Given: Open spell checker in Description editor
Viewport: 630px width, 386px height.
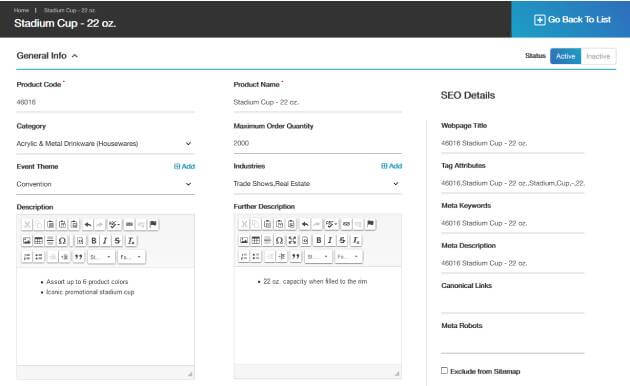Looking at the screenshot, I should [x=114, y=224].
